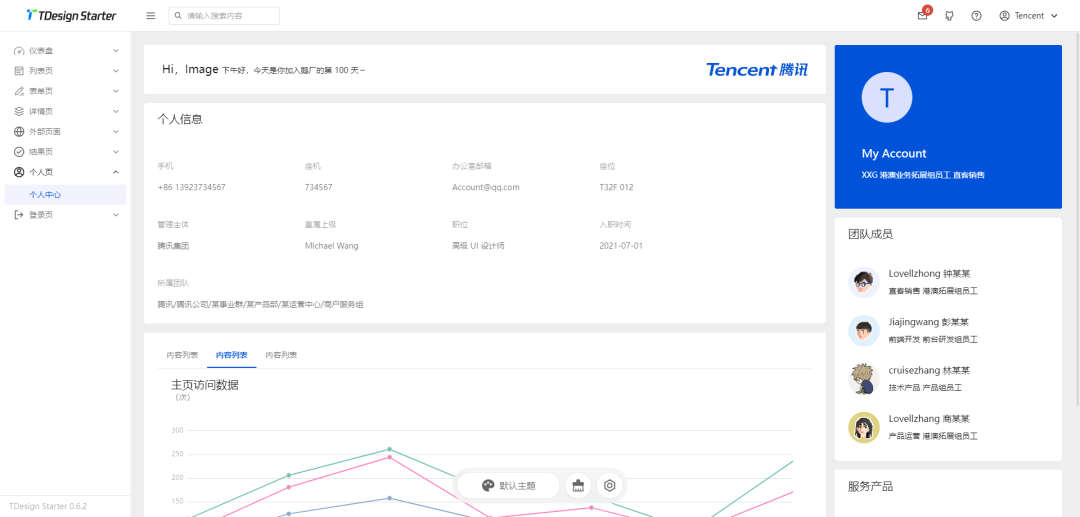Click the result page check-circle icon
Screen dimensions: 1080x517
[19, 151]
